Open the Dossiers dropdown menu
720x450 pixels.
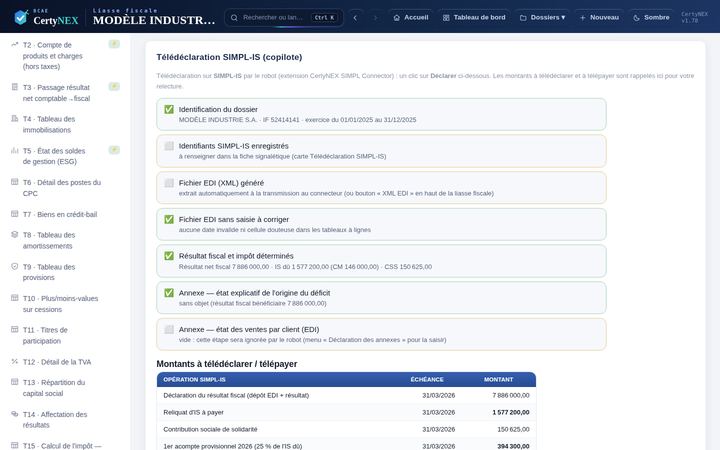542,17
